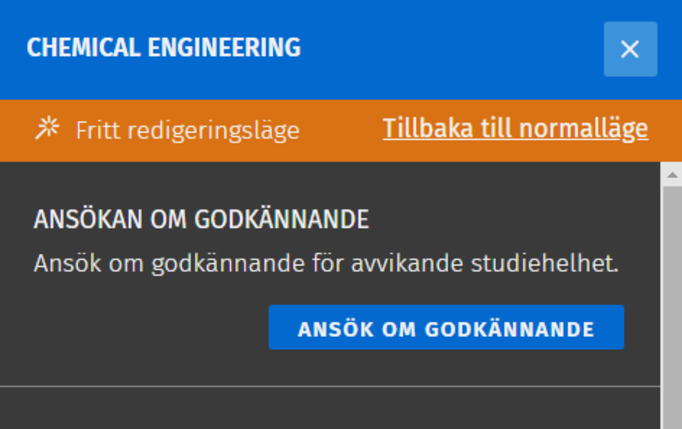The height and width of the screenshot is (429, 682).
Task: Close the Chemical Engineering panel
Action: click(630, 49)
